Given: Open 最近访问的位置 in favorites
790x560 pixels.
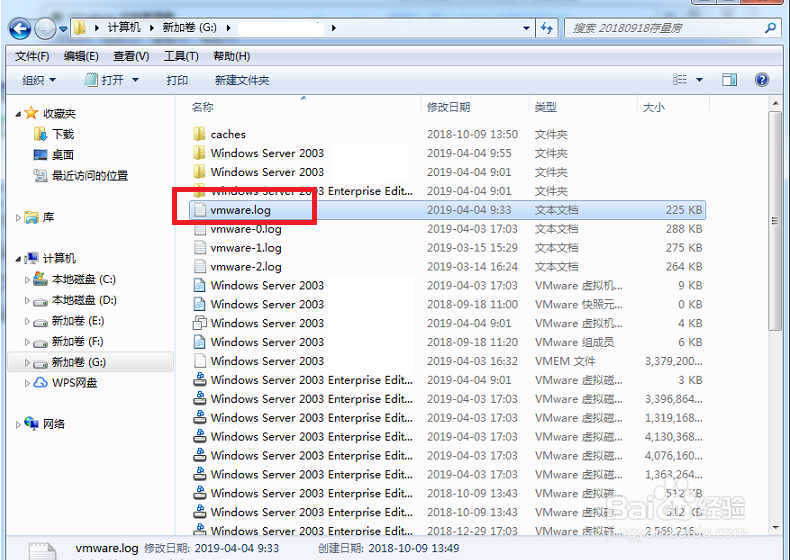Looking at the screenshot, I should [x=81, y=175].
